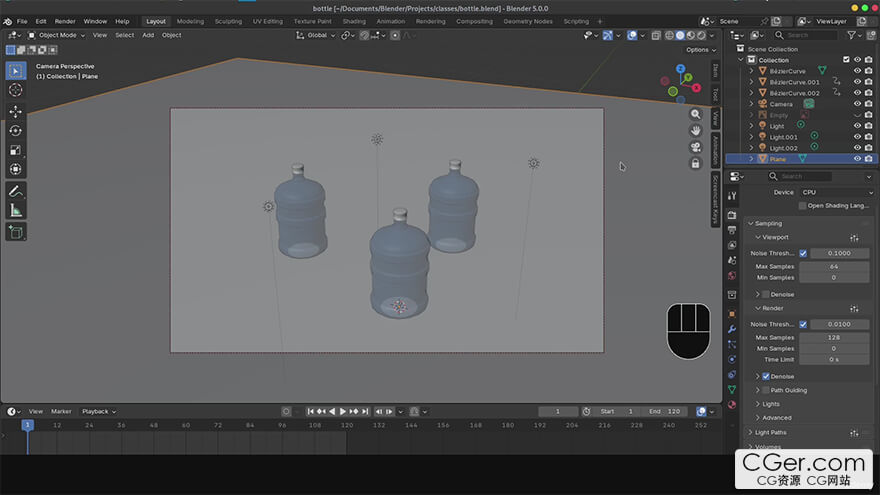
Task: Enable the Open Shading Language checkbox
Action: [802, 205]
